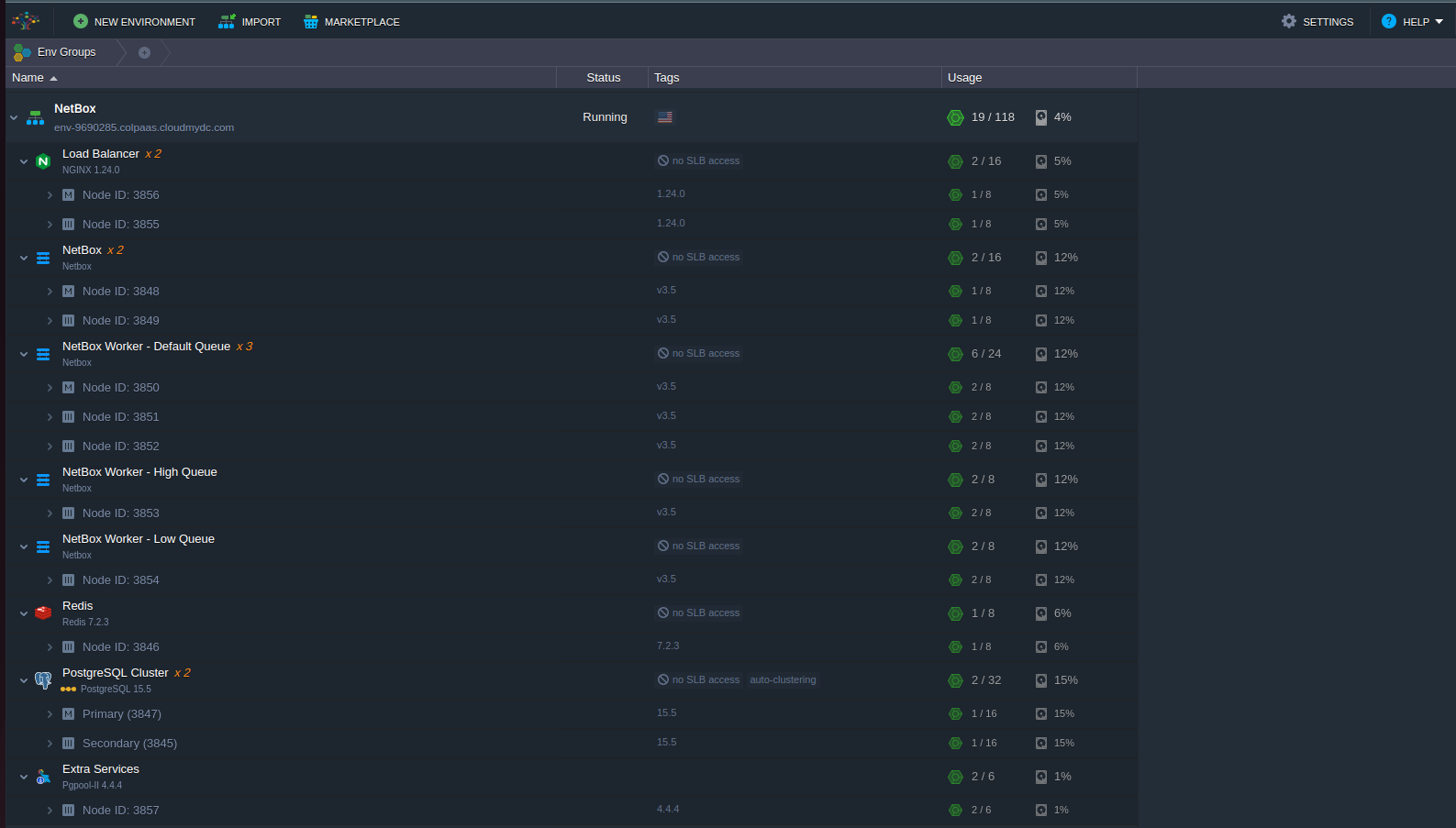Click the master icon of Node ID: 3850

(x=68, y=388)
